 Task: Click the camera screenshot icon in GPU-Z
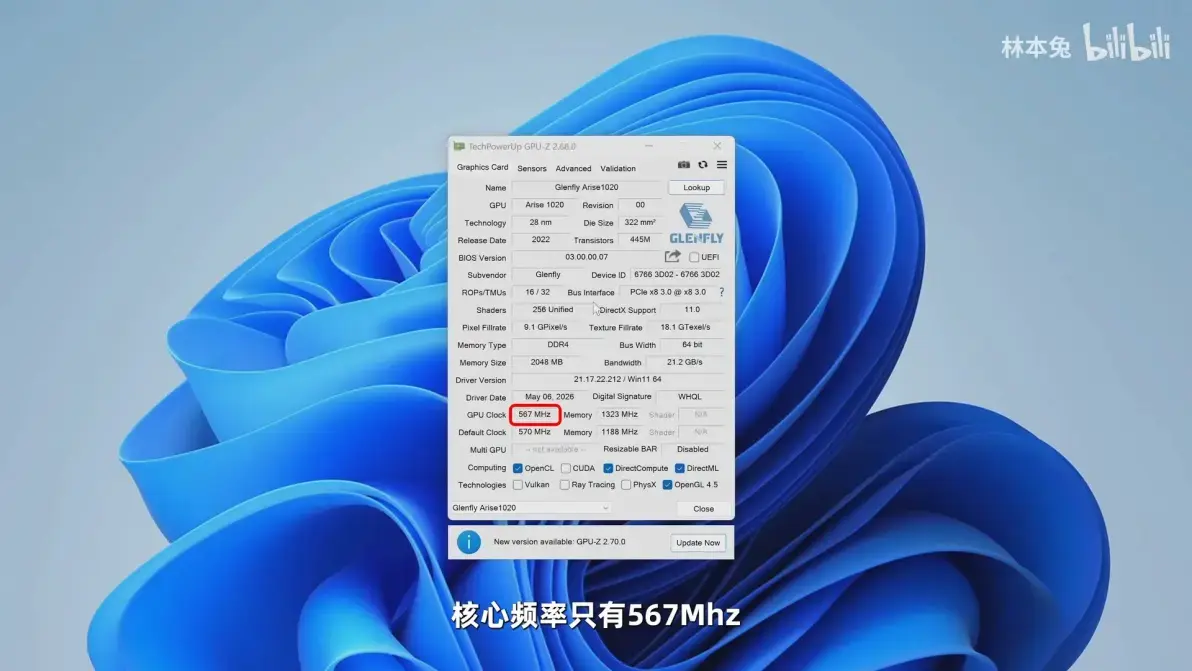point(683,165)
